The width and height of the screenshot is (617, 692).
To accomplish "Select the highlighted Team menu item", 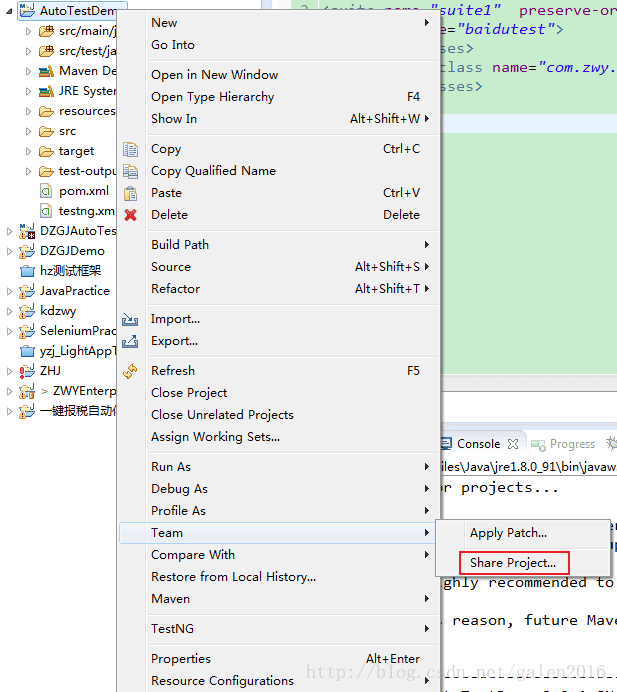I will (x=279, y=533).
